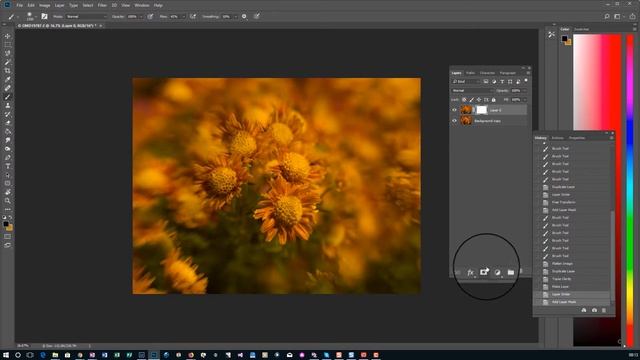Switch to the Actions tab

click(557, 138)
